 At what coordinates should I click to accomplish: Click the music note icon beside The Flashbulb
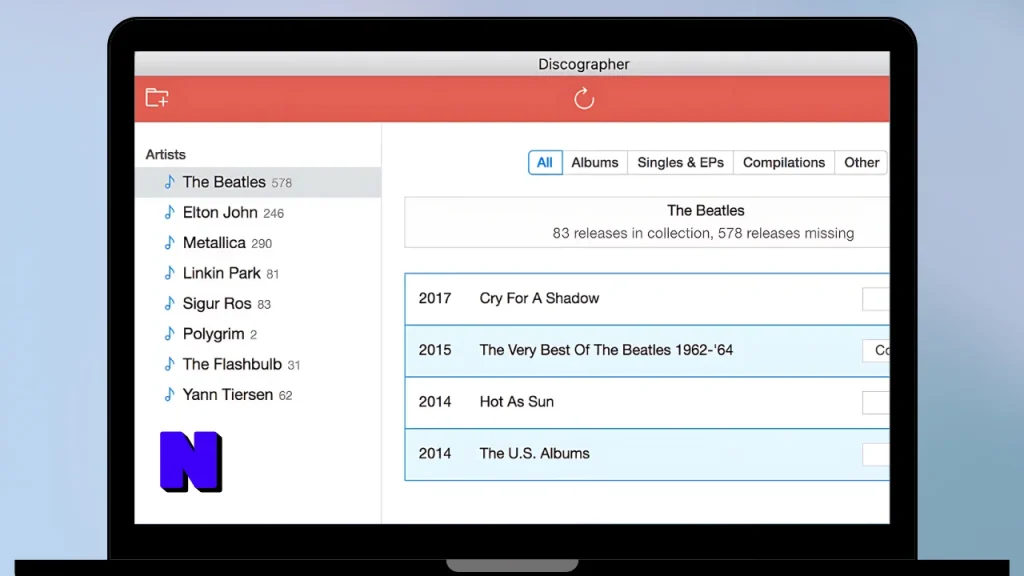click(x=170, y=364)
